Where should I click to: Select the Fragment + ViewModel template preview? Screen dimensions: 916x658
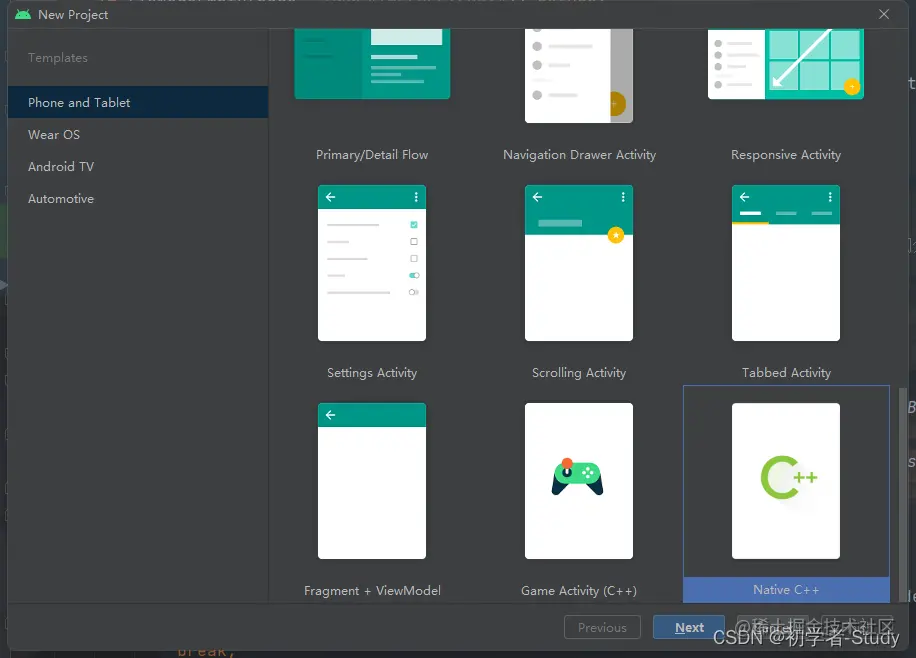click(372, 481)
